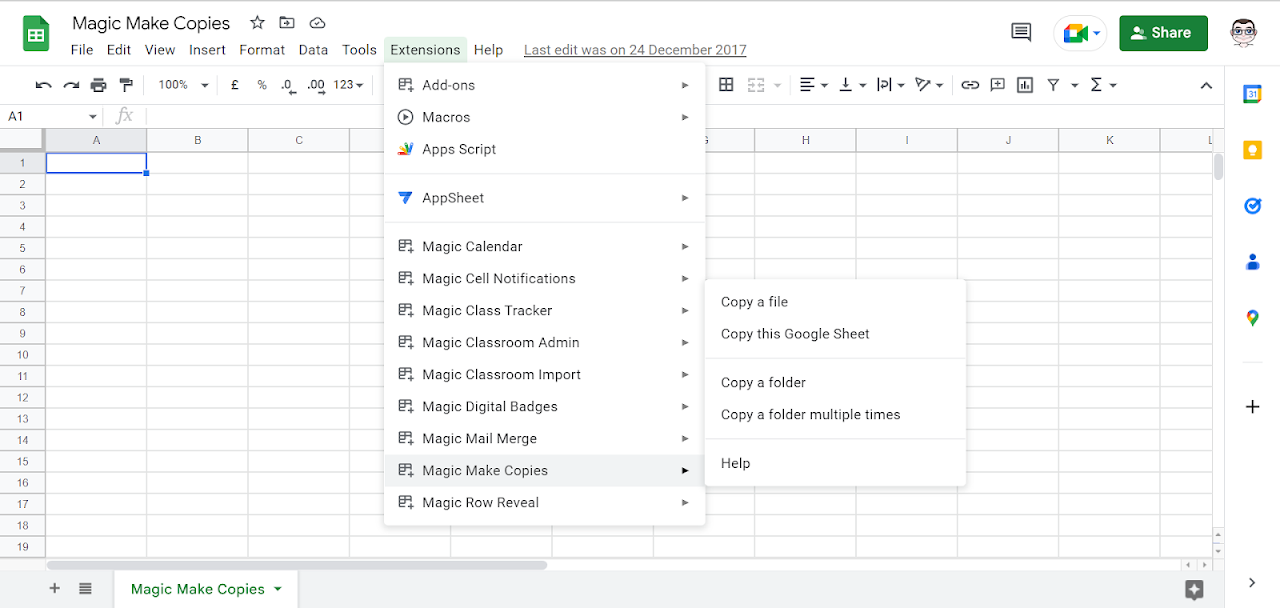The height and width of the screenshot is (608, 1280).
Task: Click the Magic Make Copies document title
Action: (x=151, y=23)
